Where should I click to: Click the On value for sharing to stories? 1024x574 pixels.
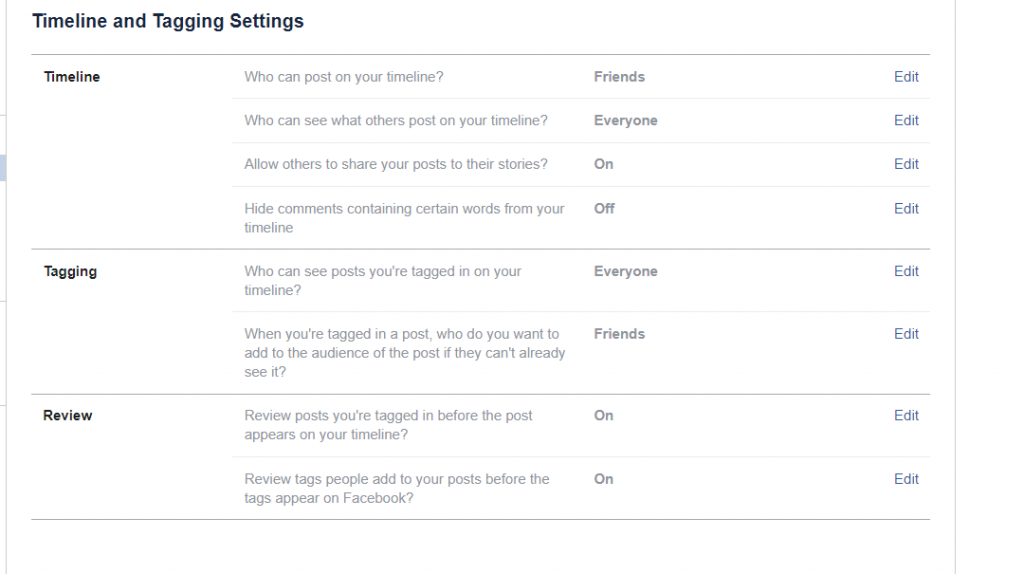tap(603, 164)
